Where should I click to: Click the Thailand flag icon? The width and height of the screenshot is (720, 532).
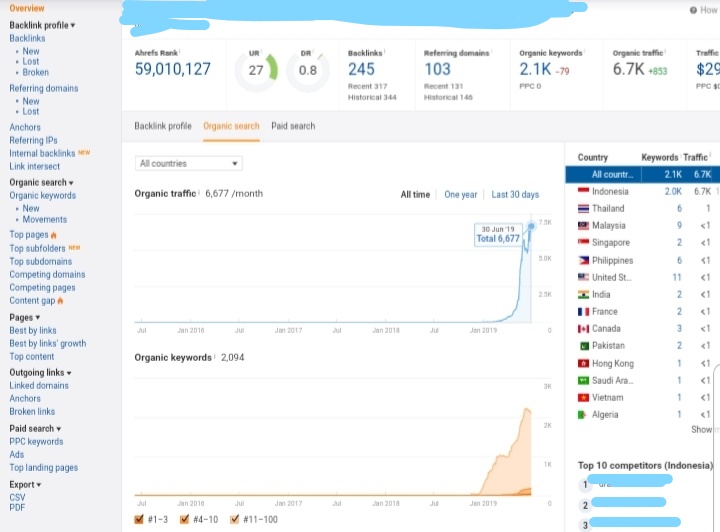[x=583, y=208]
